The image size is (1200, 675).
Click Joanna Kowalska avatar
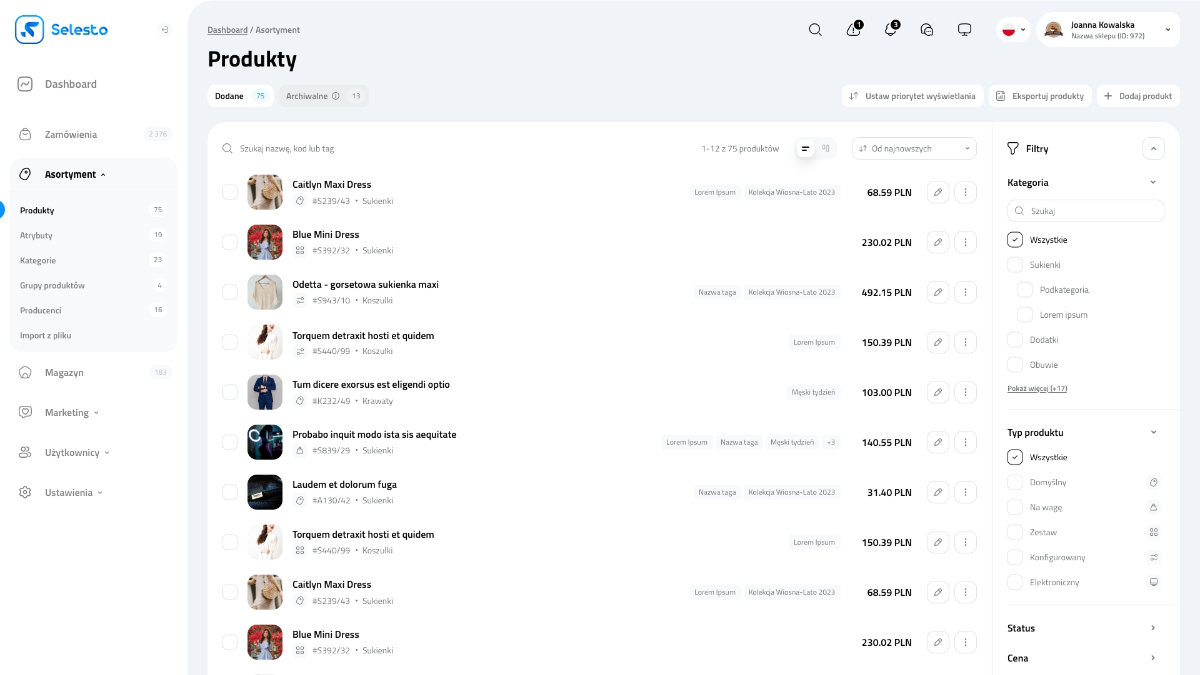point(1053,30)
